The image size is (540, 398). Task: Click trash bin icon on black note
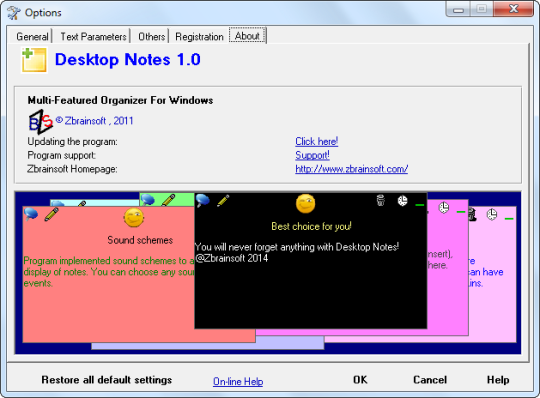click(381, 200)
